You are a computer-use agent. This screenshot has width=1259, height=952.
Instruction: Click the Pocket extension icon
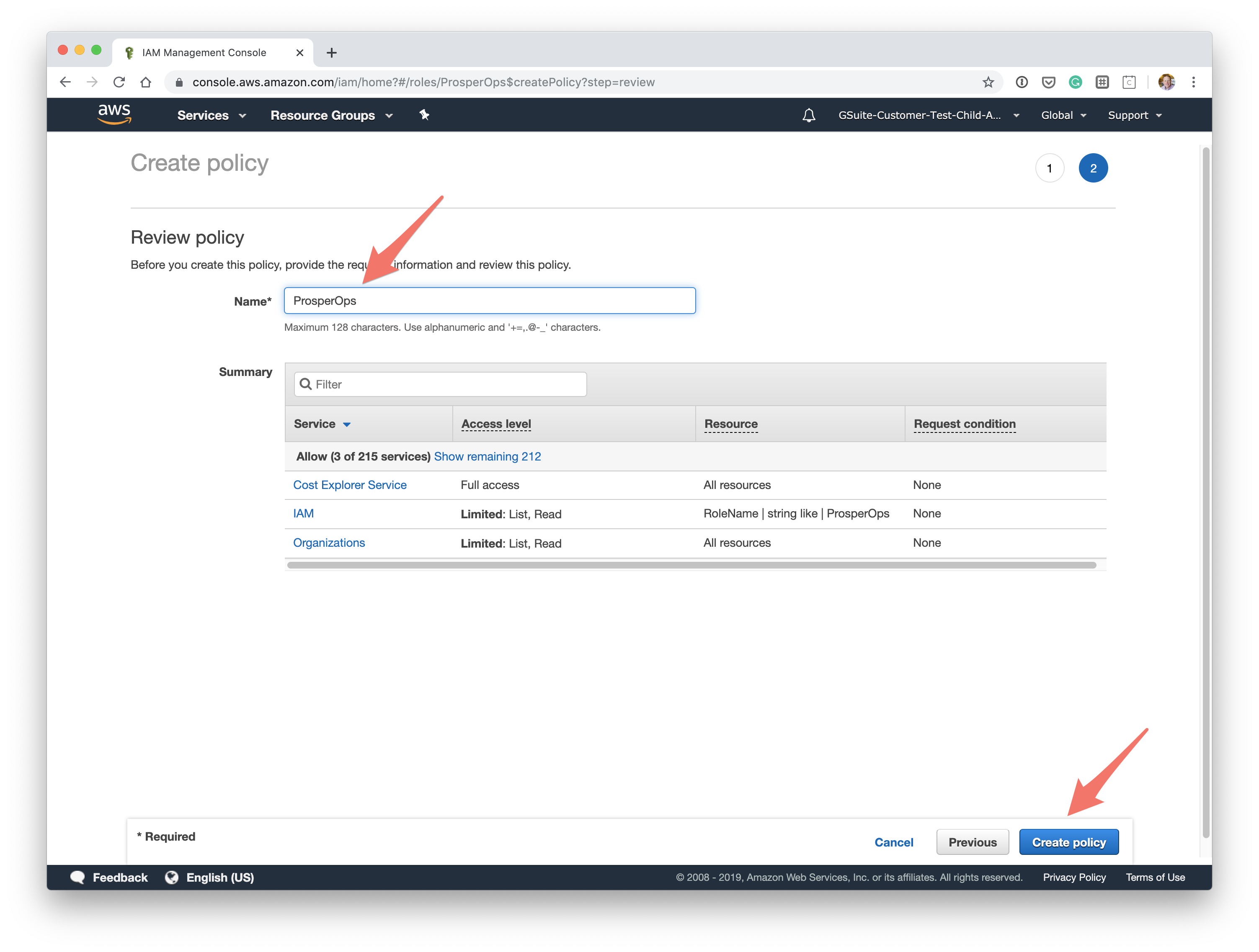(x=1048, y=82)
